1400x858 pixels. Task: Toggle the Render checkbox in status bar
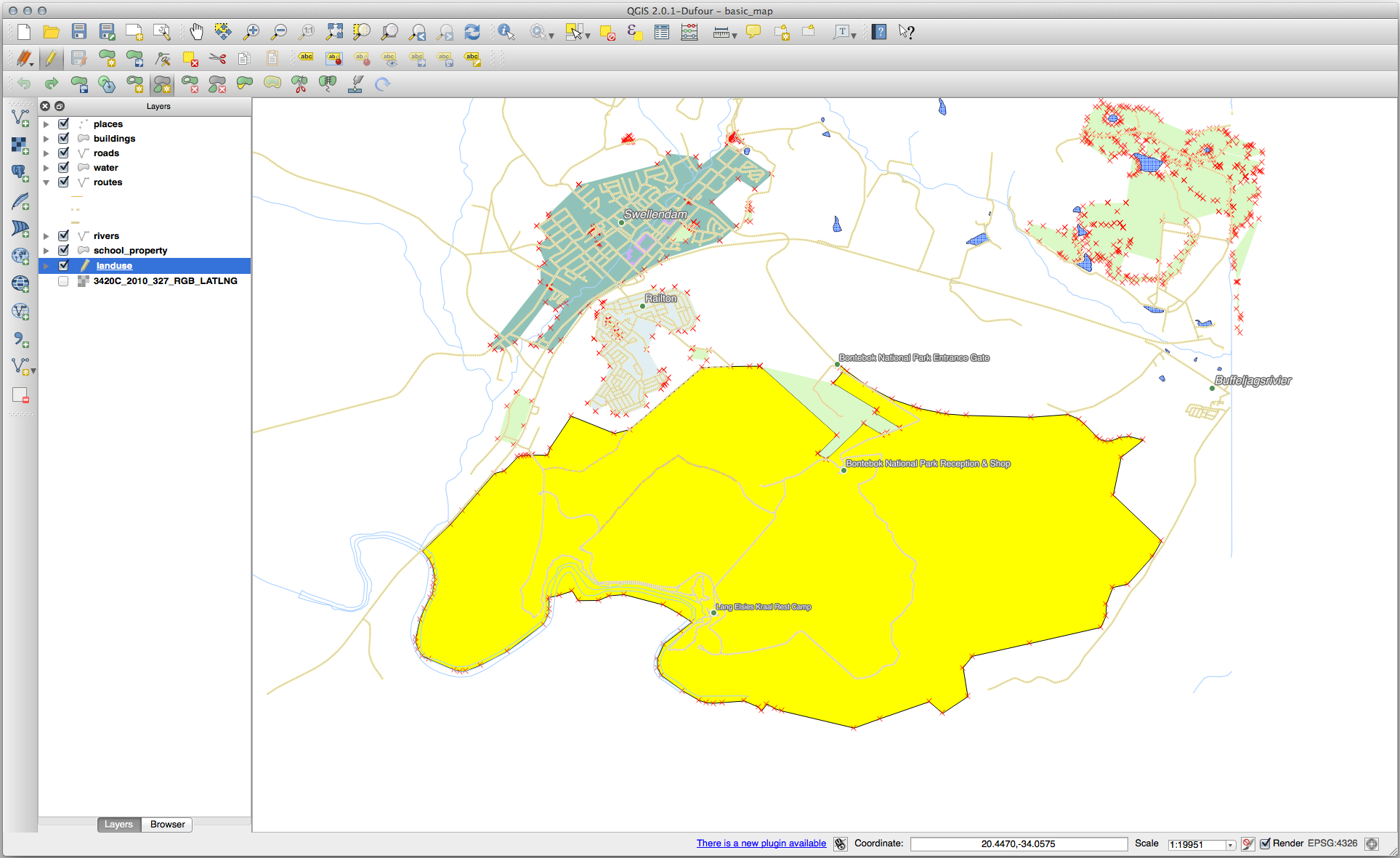[1265, 843]
